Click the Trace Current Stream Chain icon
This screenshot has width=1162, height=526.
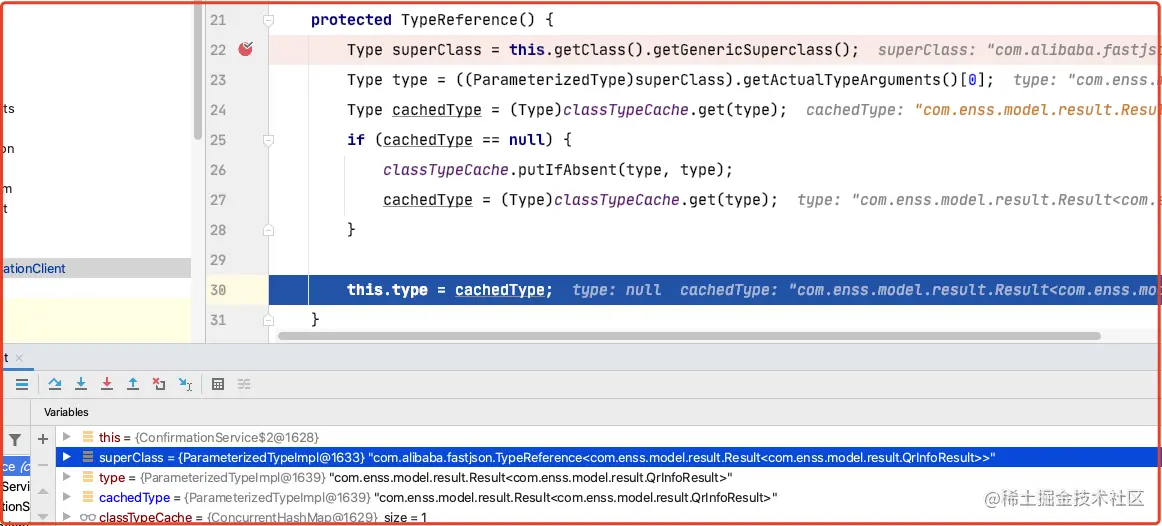244,384
